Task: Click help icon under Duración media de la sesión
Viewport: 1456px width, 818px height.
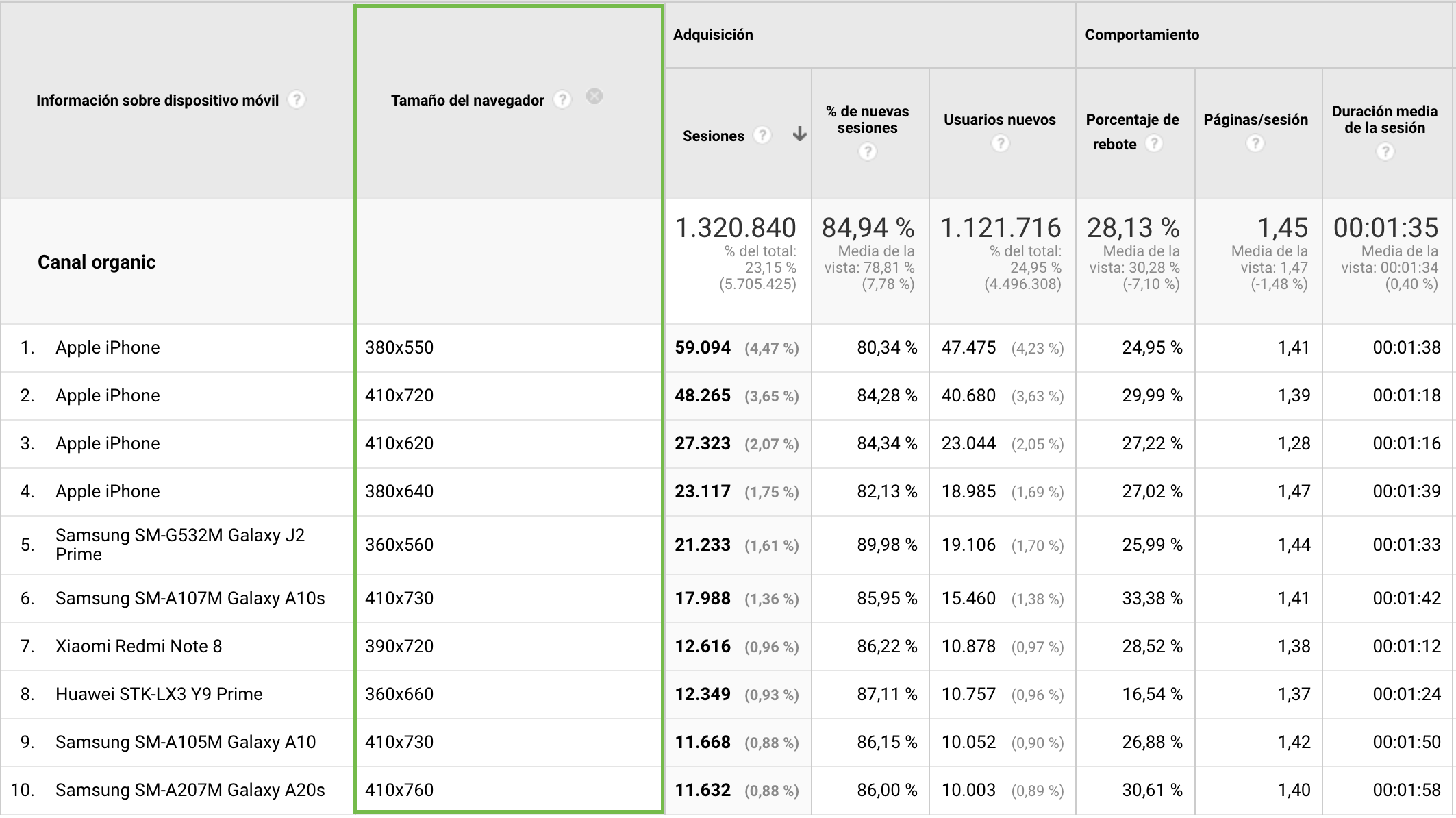Action: (1385, 151)
